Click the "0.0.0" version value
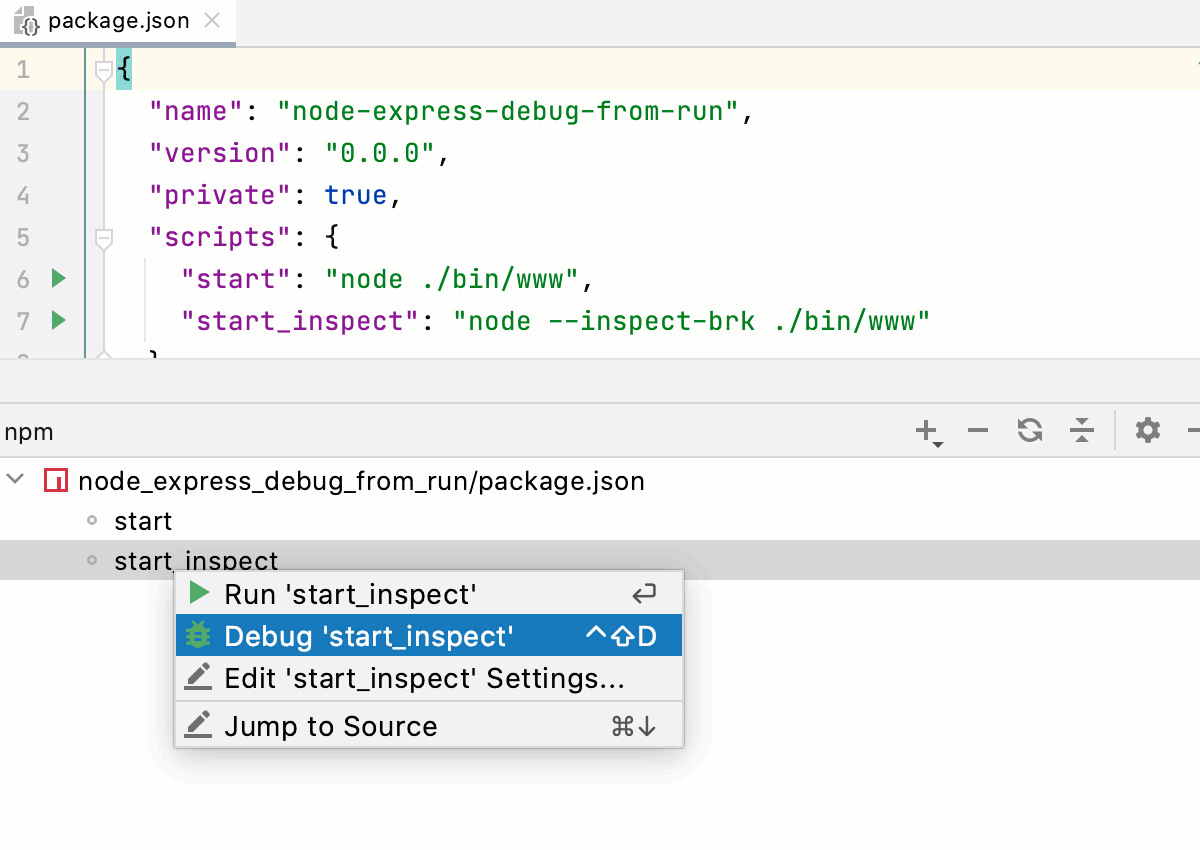 pos(380,153)
